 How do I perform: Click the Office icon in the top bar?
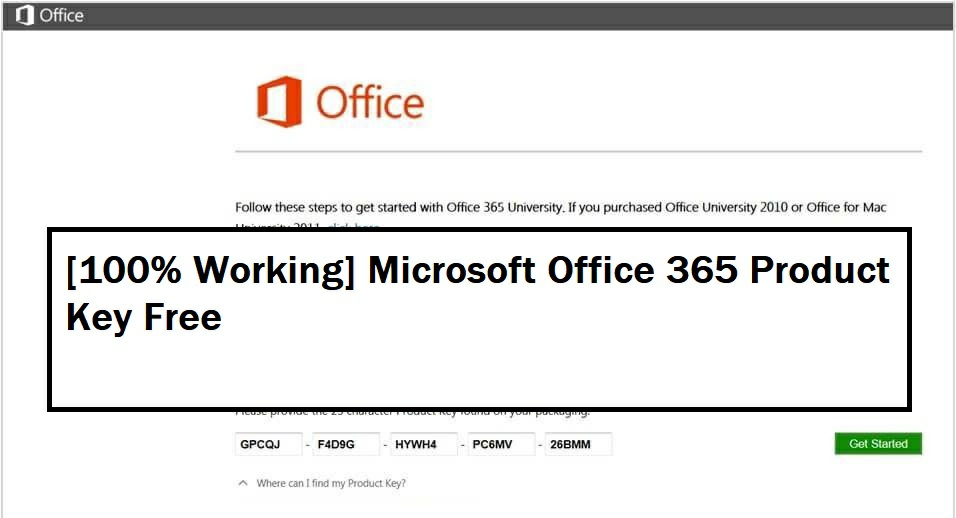click(x=25, y=16)
